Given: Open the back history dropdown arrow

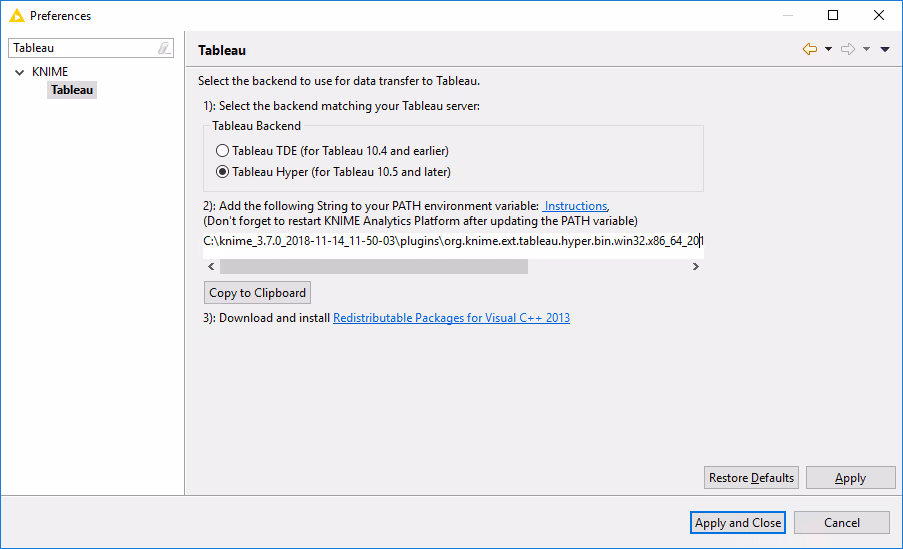Looking at the screenshot, I should [x=828, y=50].
